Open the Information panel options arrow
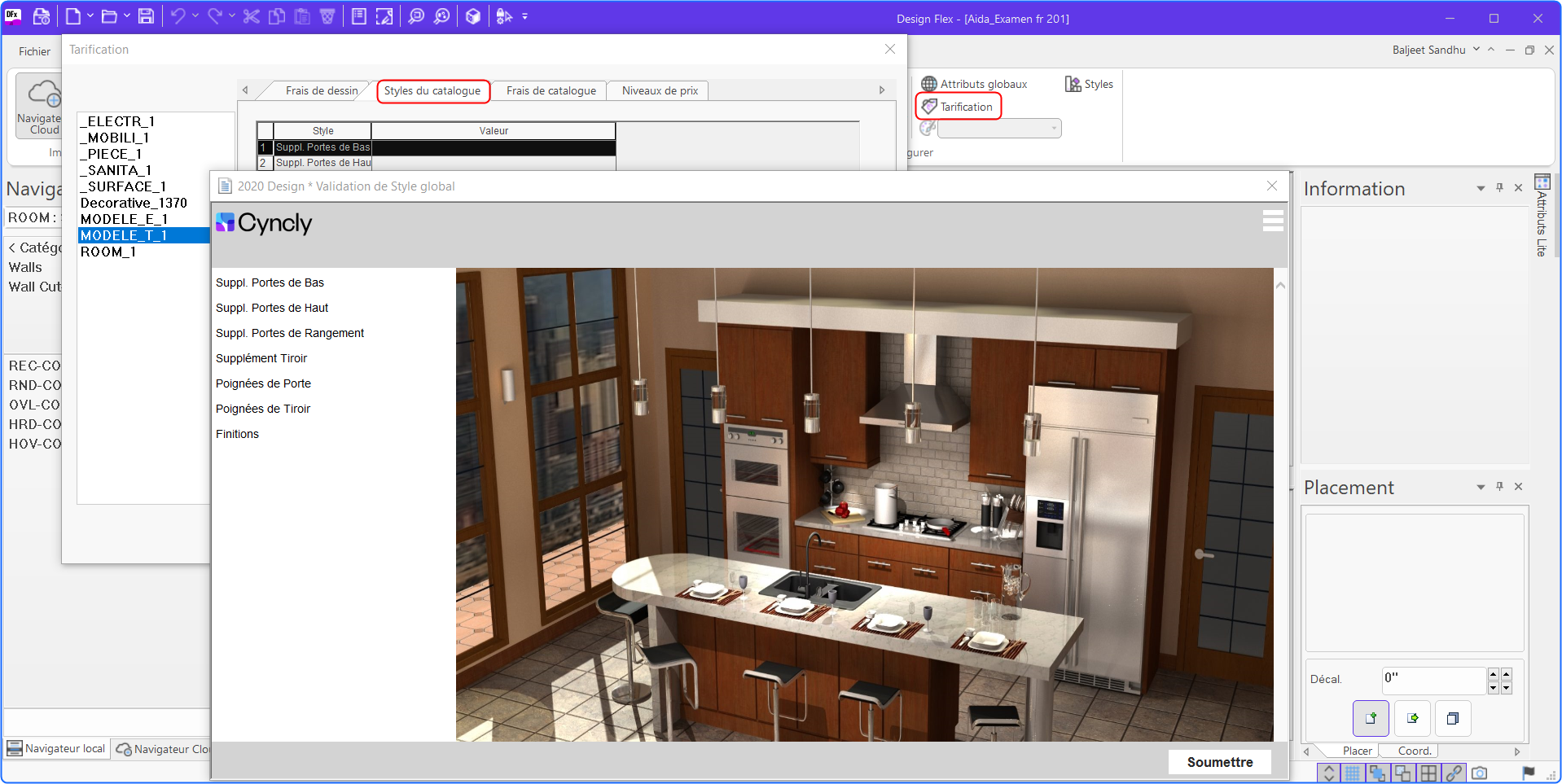 coord(1481,188)
